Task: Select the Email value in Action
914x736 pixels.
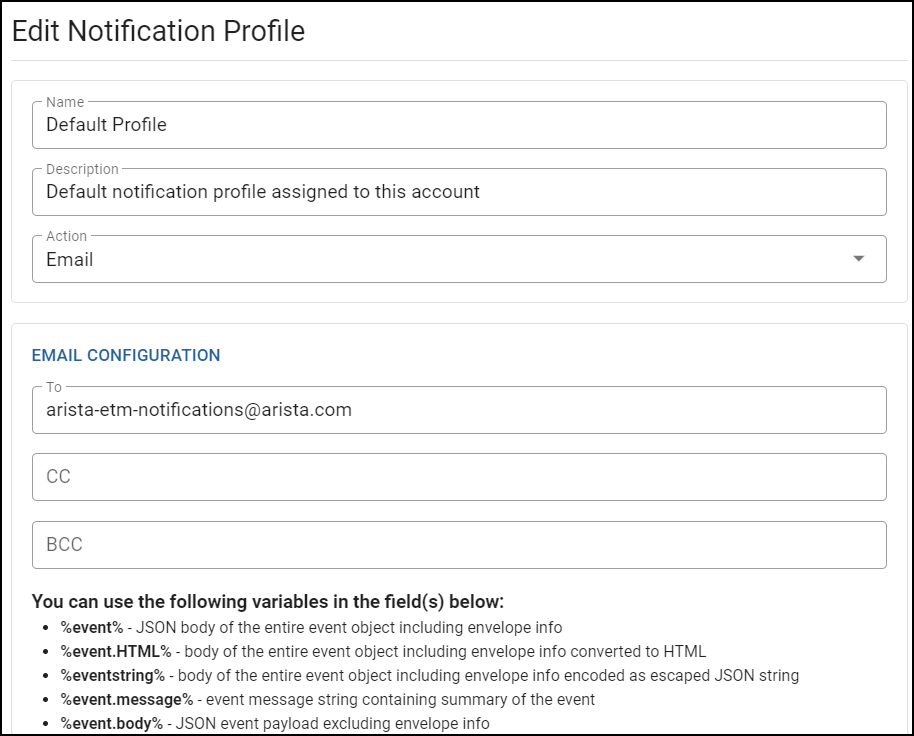Action: (69, 259)
